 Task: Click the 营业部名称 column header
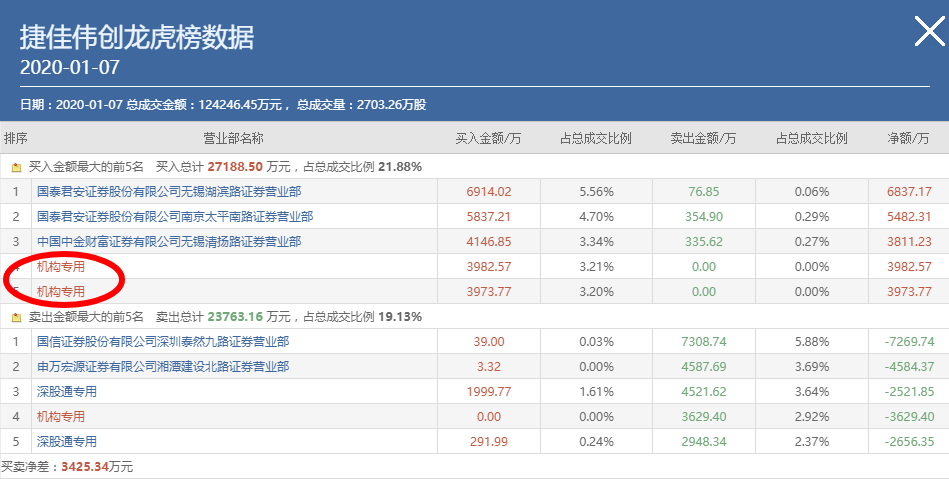[233, 138]
